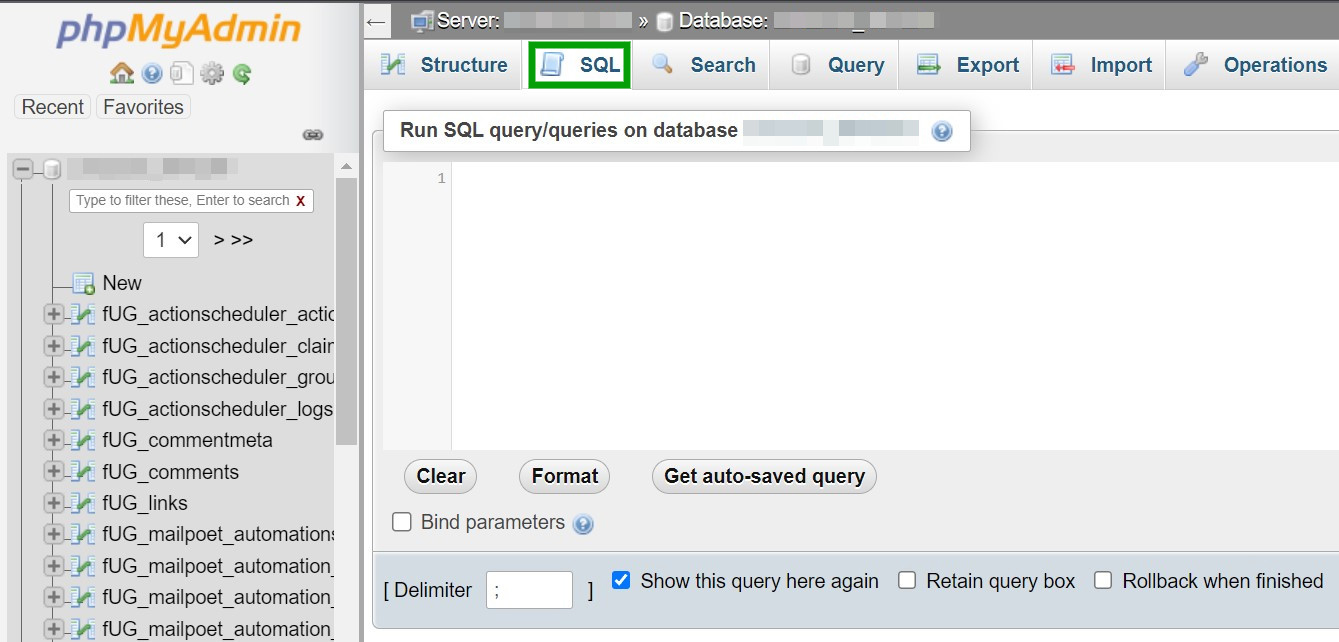Open phpMyAdmin documentation help icon in sidebar
The width and height of the screenshot is (1339, 642).
tap(152, 73)
